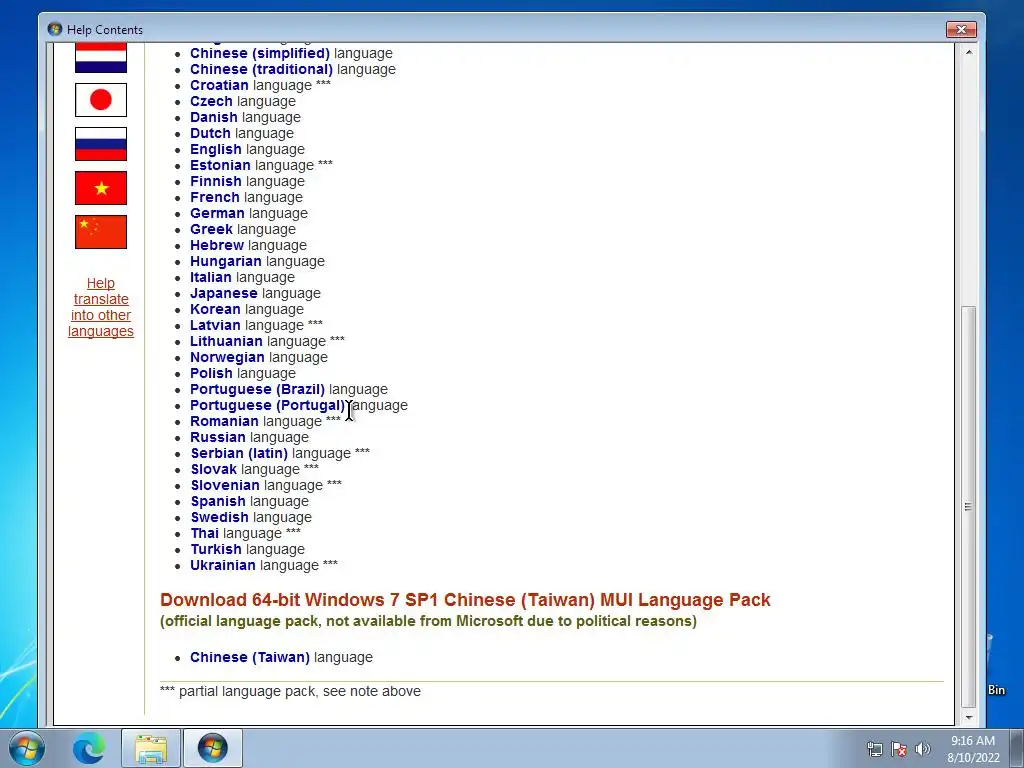Open the Chinese (Taiwan) language link
Image resolution: width=1024 pixels, height=768 pixels.
[249, 657]
